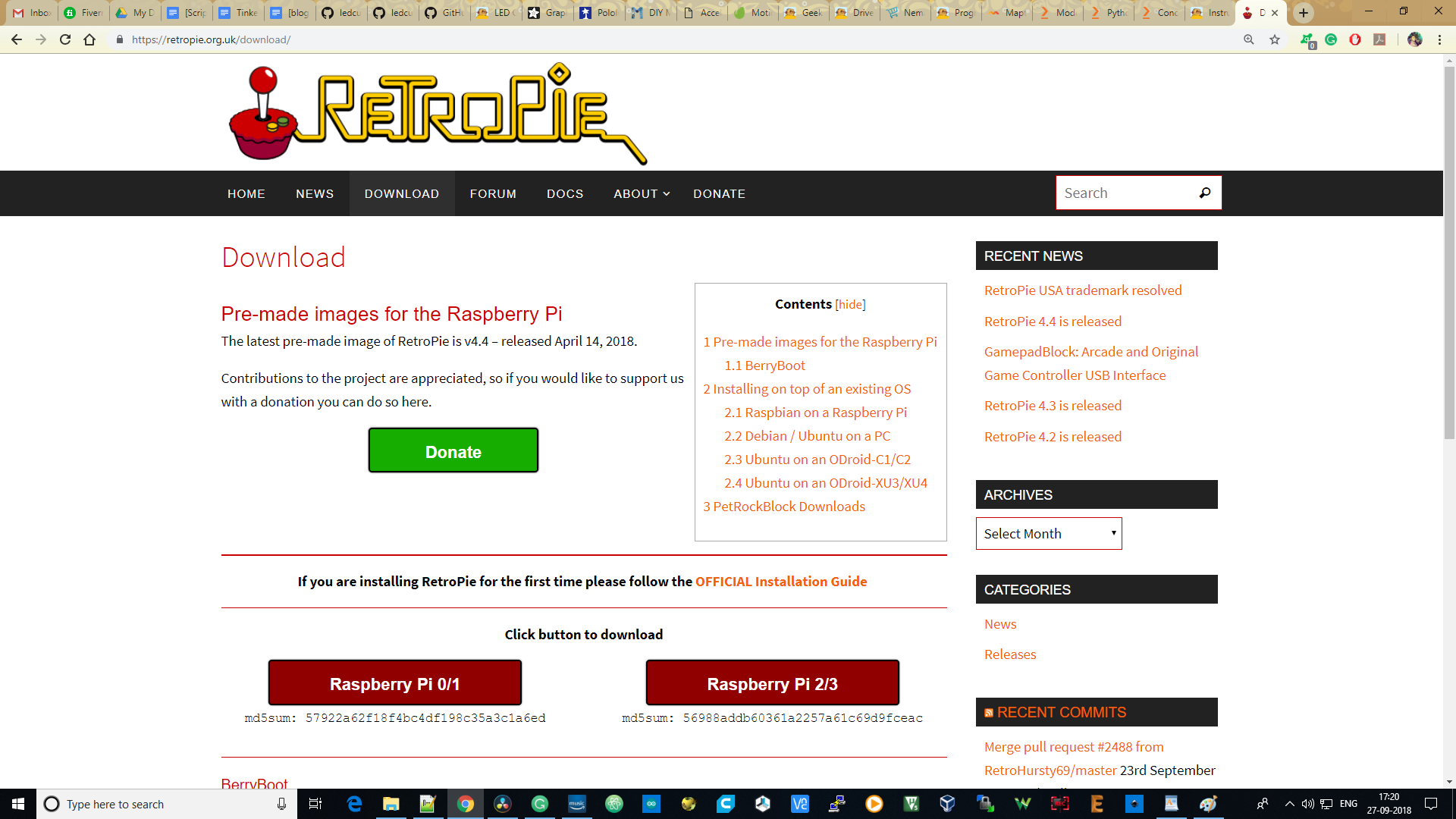Screen dimensions: 1456x819
Task: Open Windows Start menu
Action: (x=18, y=804)
